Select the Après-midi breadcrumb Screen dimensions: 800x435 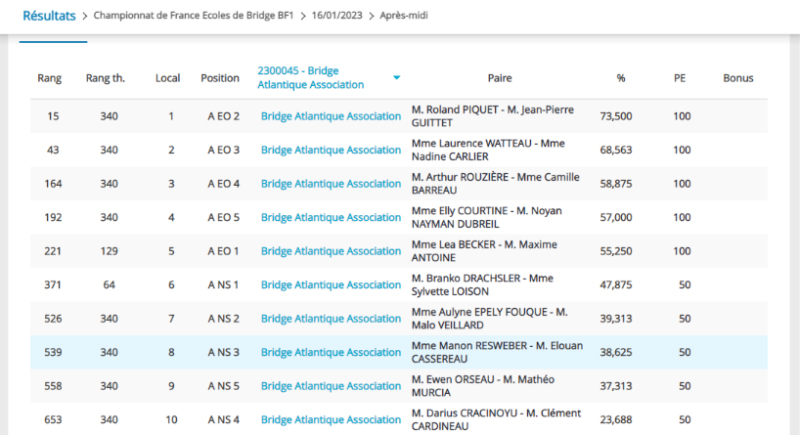tap(404, 16)
